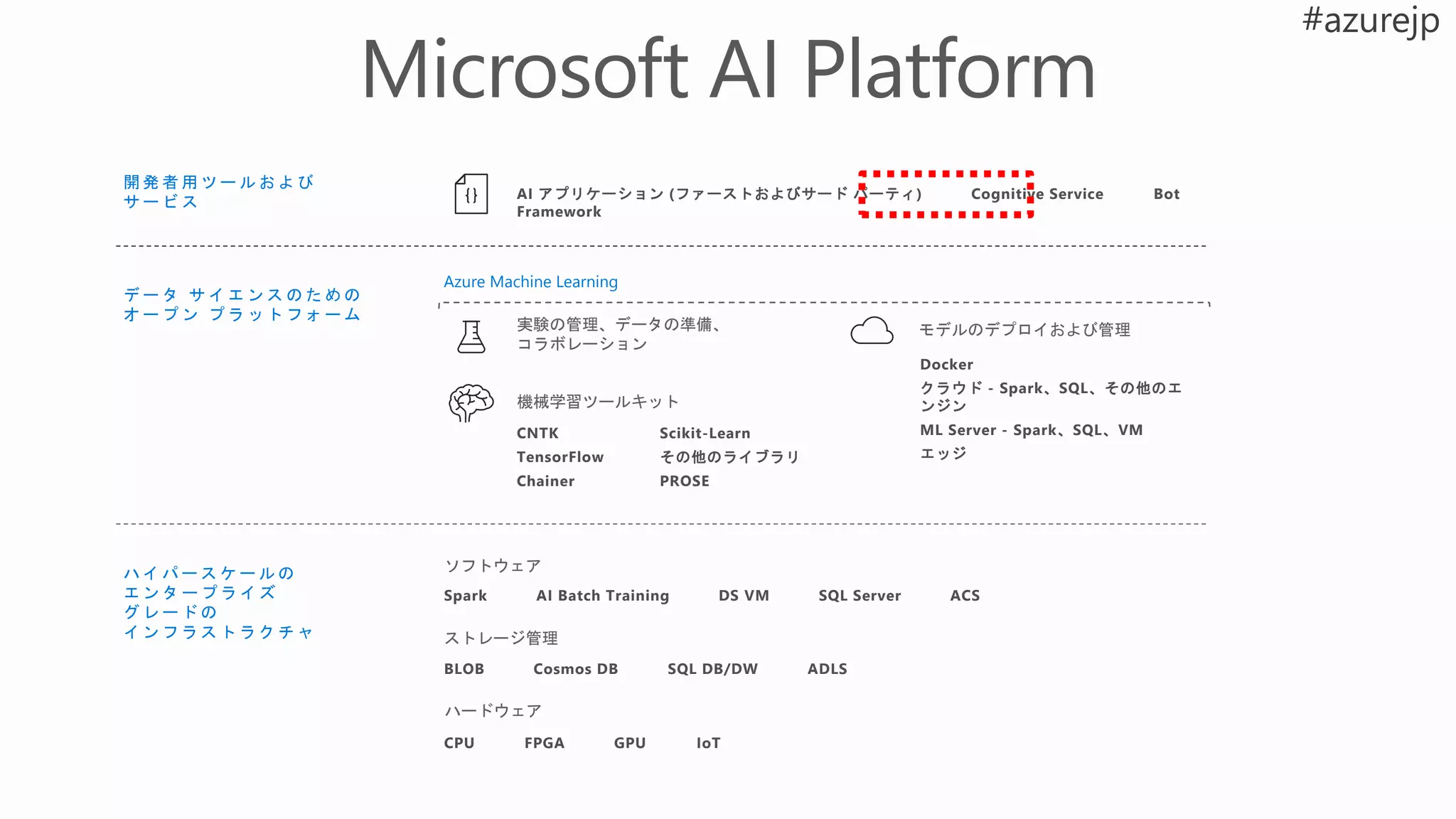1456x819 pixels.
Task: Click the Microsoft AI Platform title
Action: (728, 70)
